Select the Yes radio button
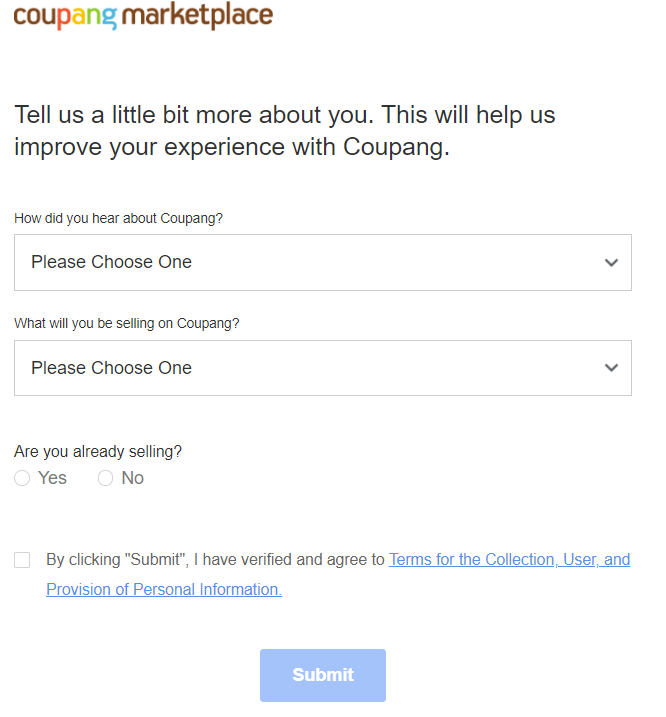666x717 pixels. [x=22, y=479]
